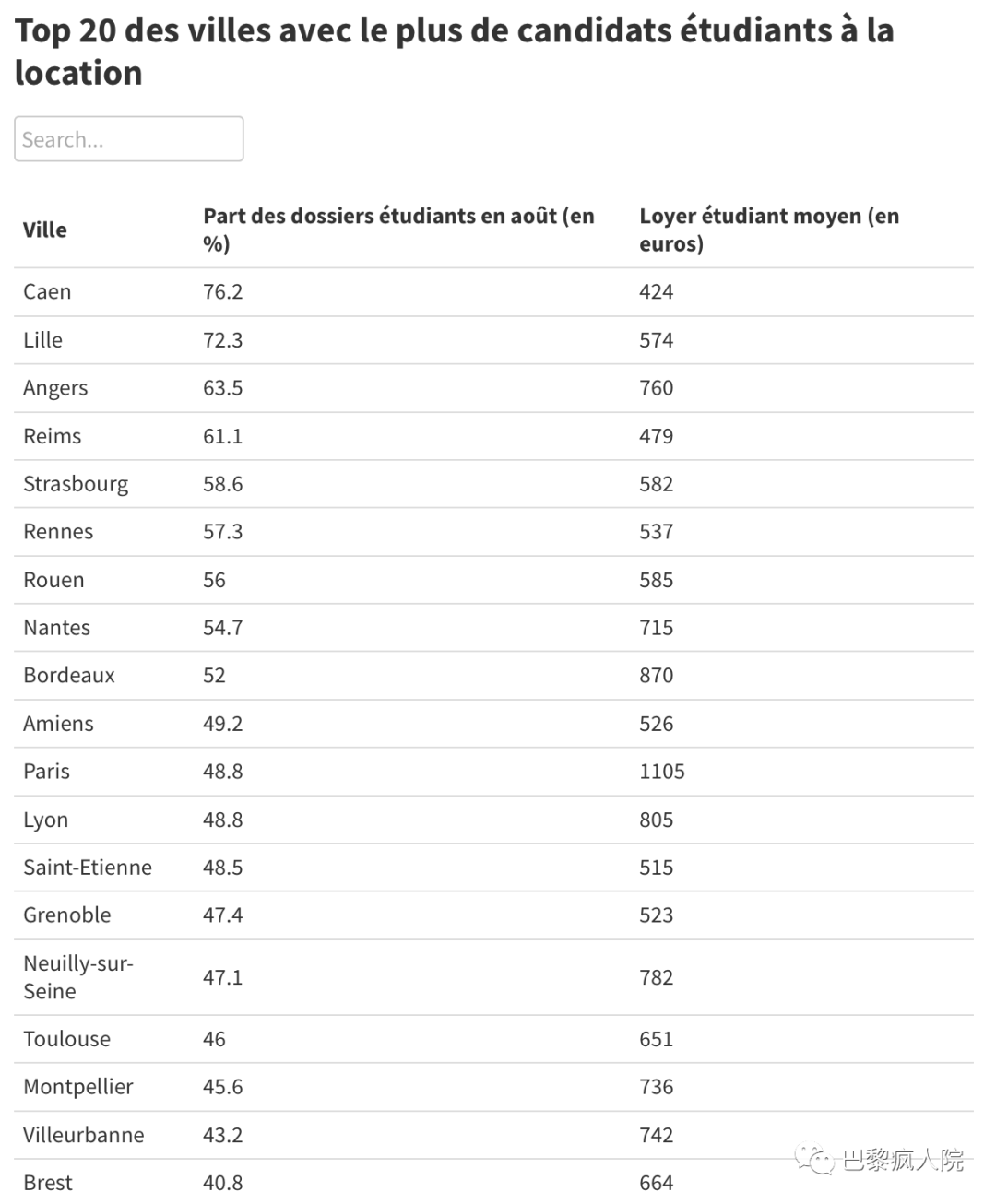This screenshot has width=996, height=1204.
Task: Click the Villeurbanne city cell
Action: click(84, 1135)
